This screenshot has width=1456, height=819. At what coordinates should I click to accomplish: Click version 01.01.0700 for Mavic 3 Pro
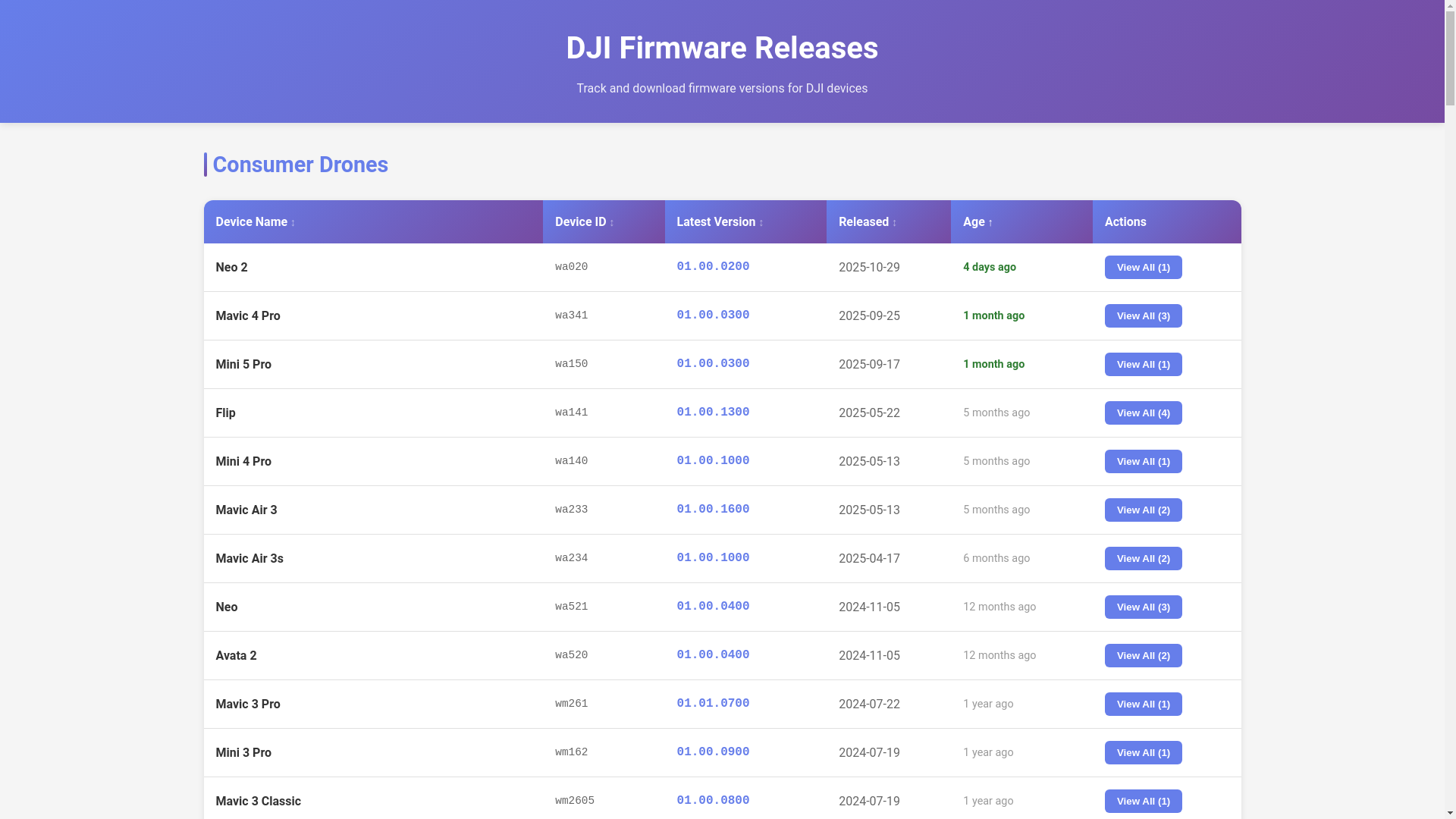click(x=713, y=704)
